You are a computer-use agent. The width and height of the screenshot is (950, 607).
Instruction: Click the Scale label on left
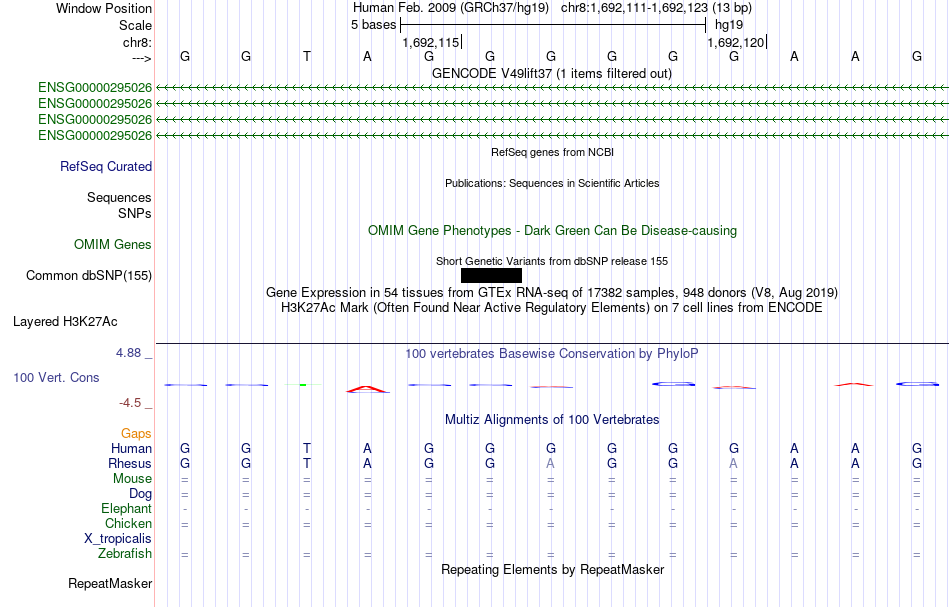coord(136,25)
